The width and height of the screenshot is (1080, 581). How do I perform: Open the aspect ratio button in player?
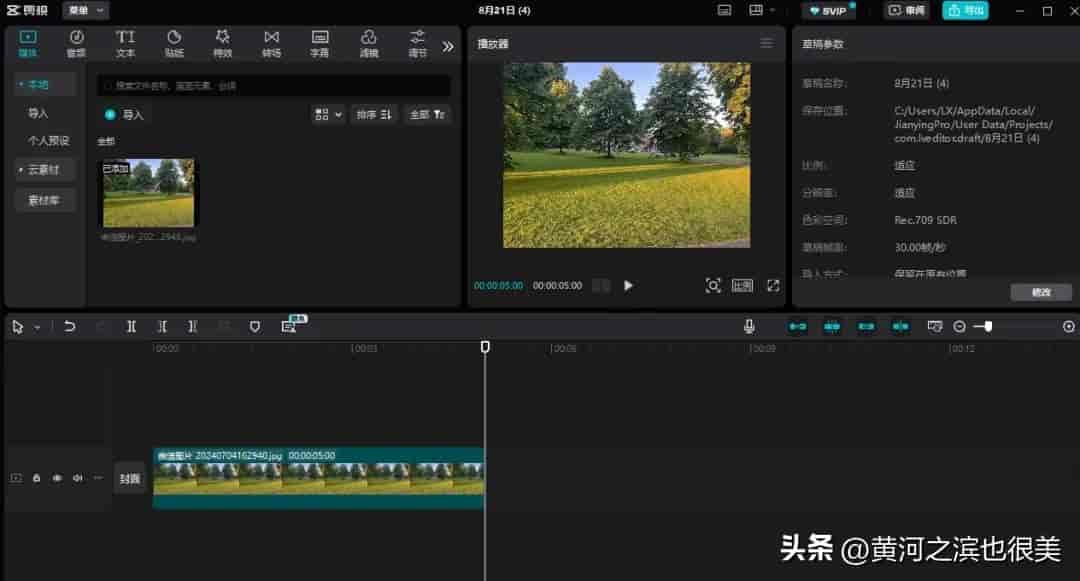click(x=742, y=286)
